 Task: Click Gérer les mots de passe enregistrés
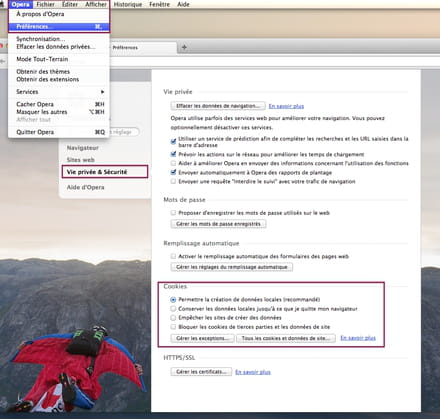218,224
